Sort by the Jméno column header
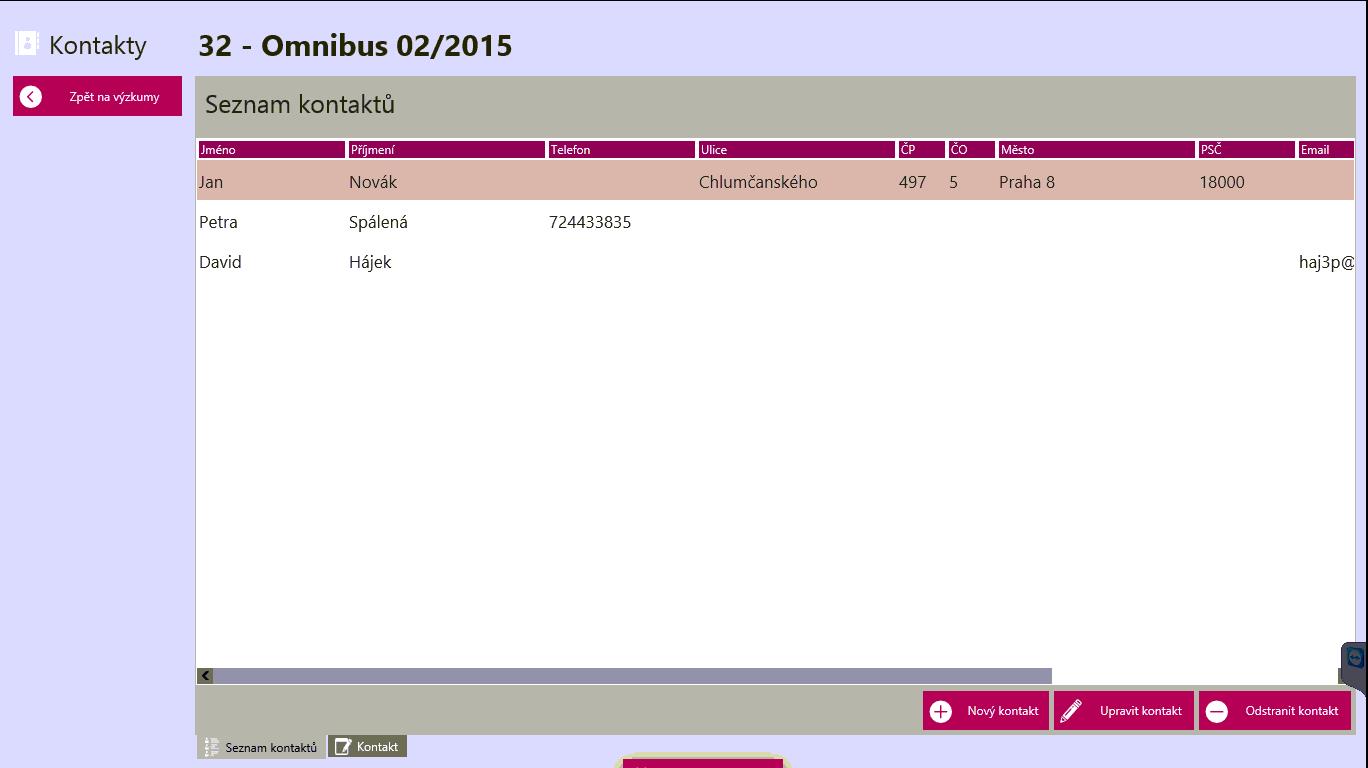Image resolution: width=1368 pixels, height=768 pixels. tap(271, 150)
